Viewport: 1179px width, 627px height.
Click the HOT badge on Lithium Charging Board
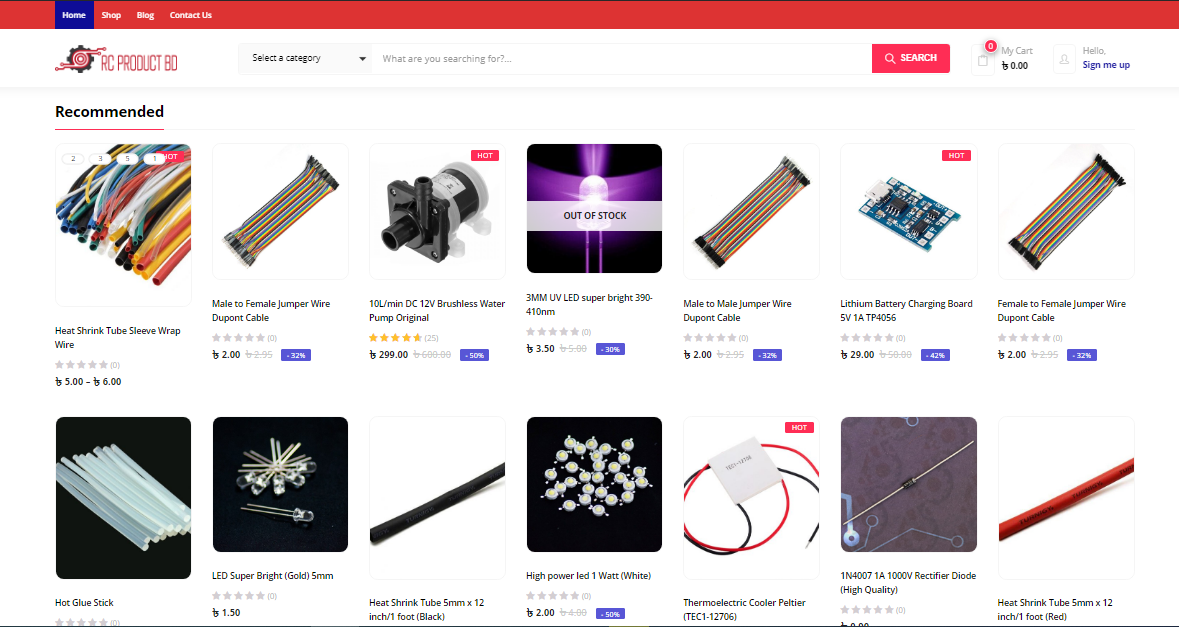(956, 156)
